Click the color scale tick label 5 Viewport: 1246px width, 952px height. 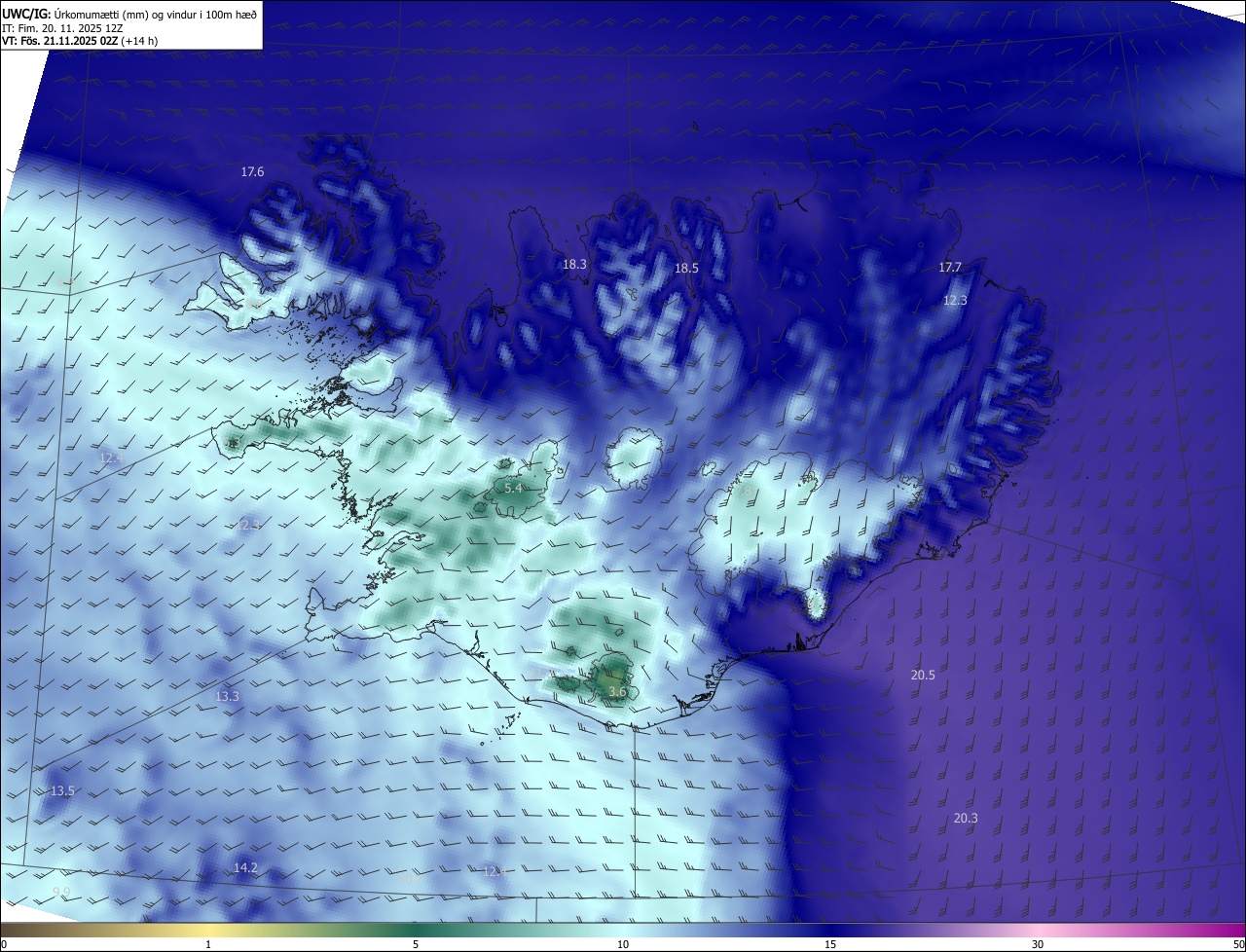coord(416,944)
